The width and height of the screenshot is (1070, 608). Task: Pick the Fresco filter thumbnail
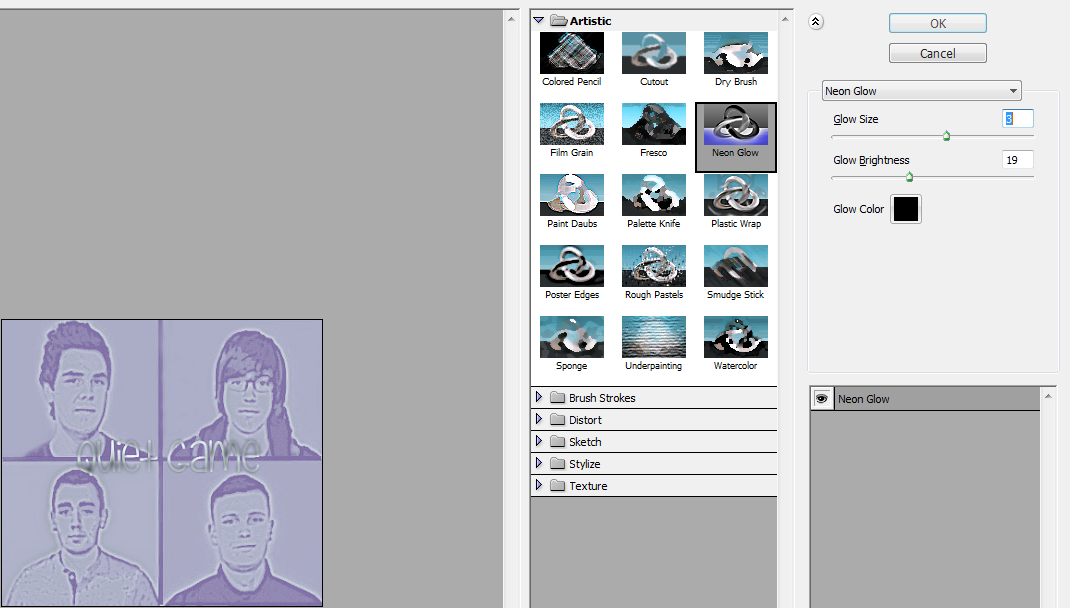pos(654,124)
